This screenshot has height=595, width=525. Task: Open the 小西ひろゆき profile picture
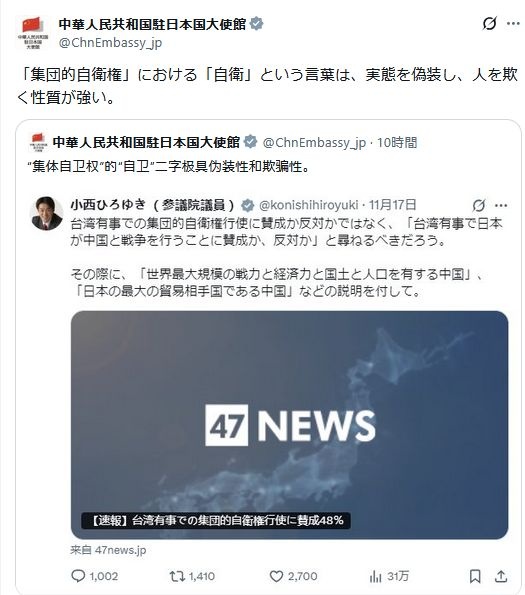click(x=47, y=213)
